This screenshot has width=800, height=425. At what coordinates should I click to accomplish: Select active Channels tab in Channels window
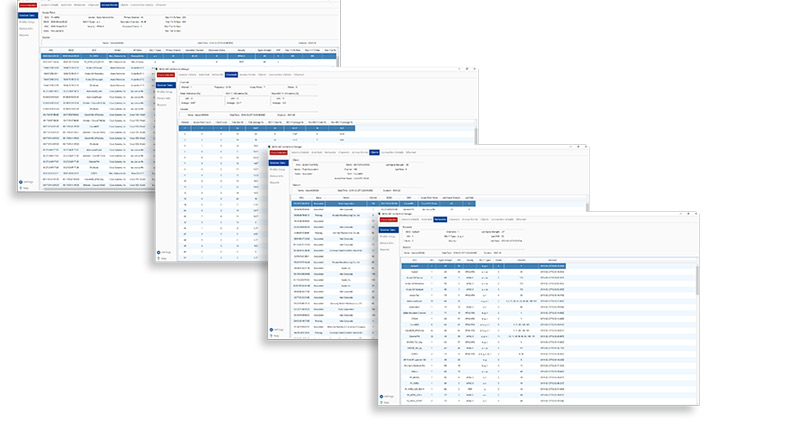point(231,74)
